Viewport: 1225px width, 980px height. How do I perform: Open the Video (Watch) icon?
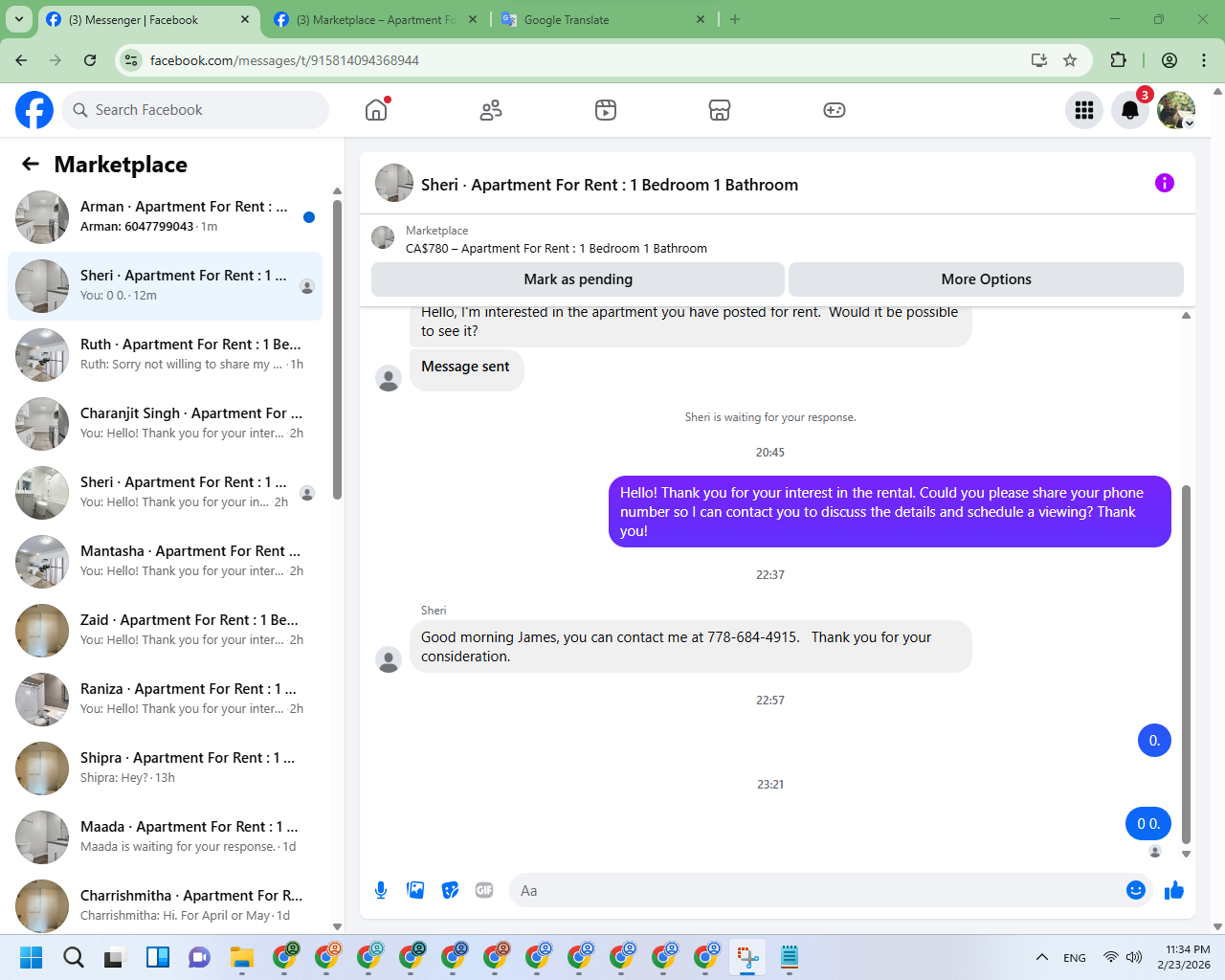point(606,110)
